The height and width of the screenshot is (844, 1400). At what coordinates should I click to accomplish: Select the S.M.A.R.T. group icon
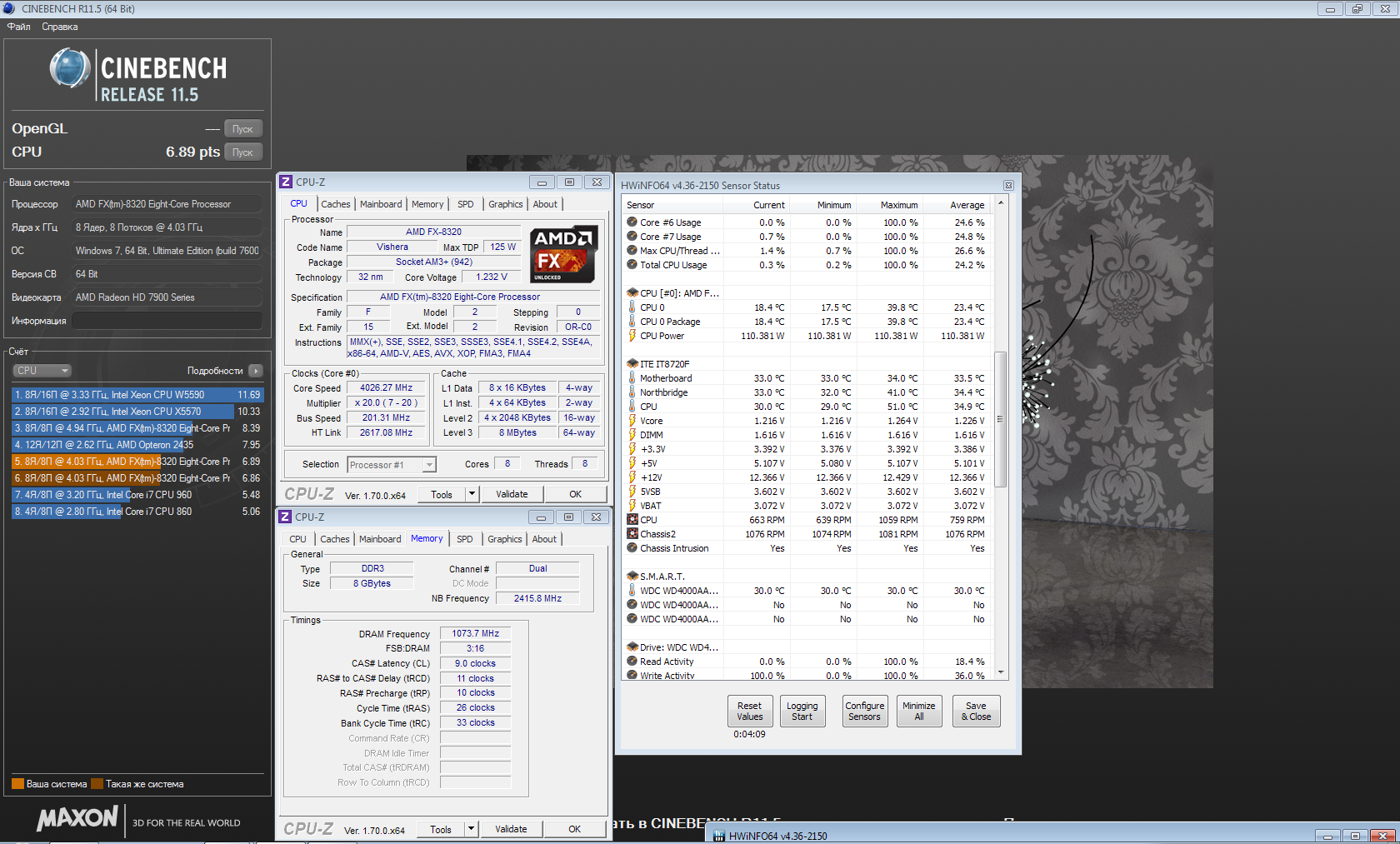(x=632, y=577)
